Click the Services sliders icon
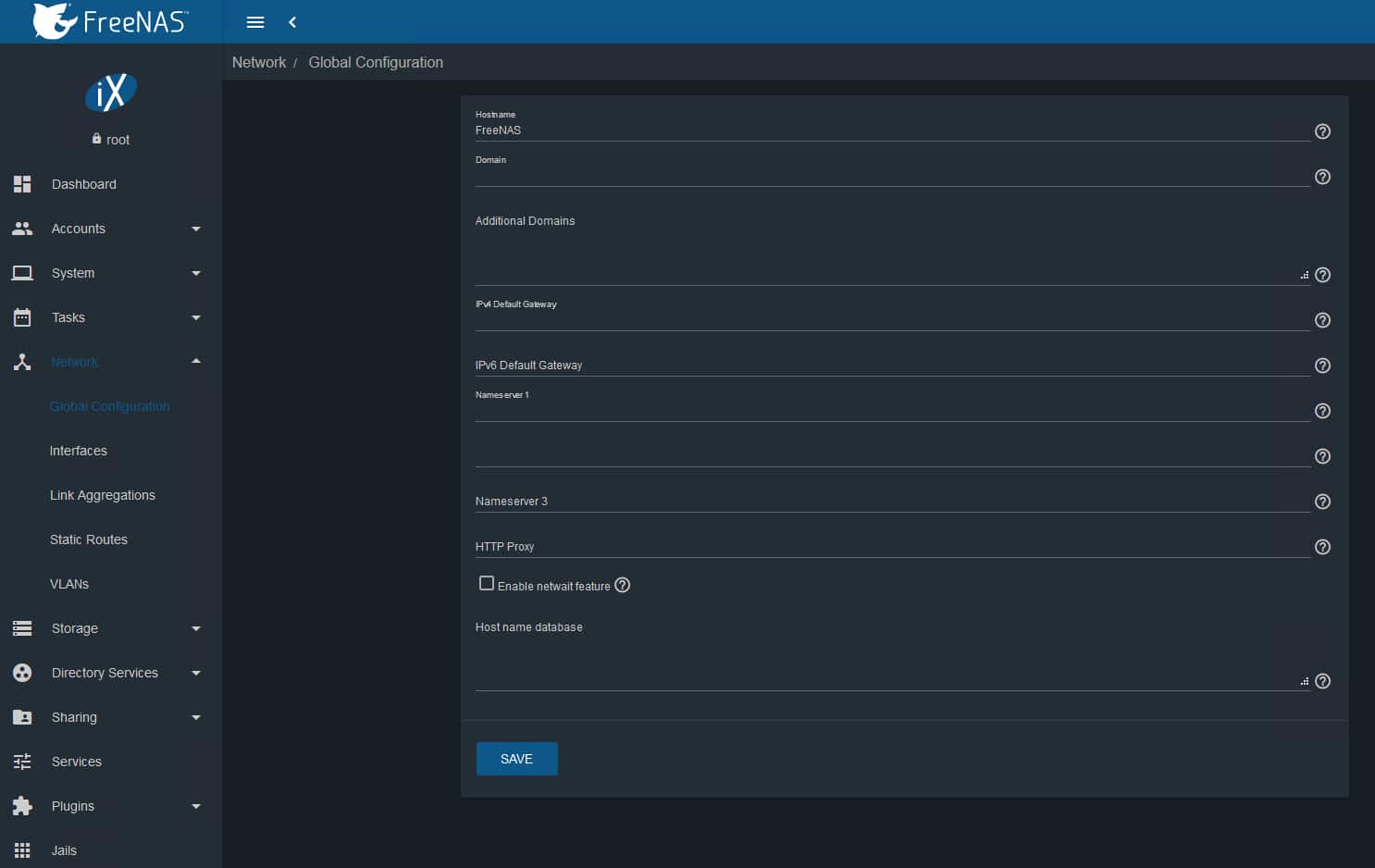This screenshot has height=868, width=1375. [22, 762]
